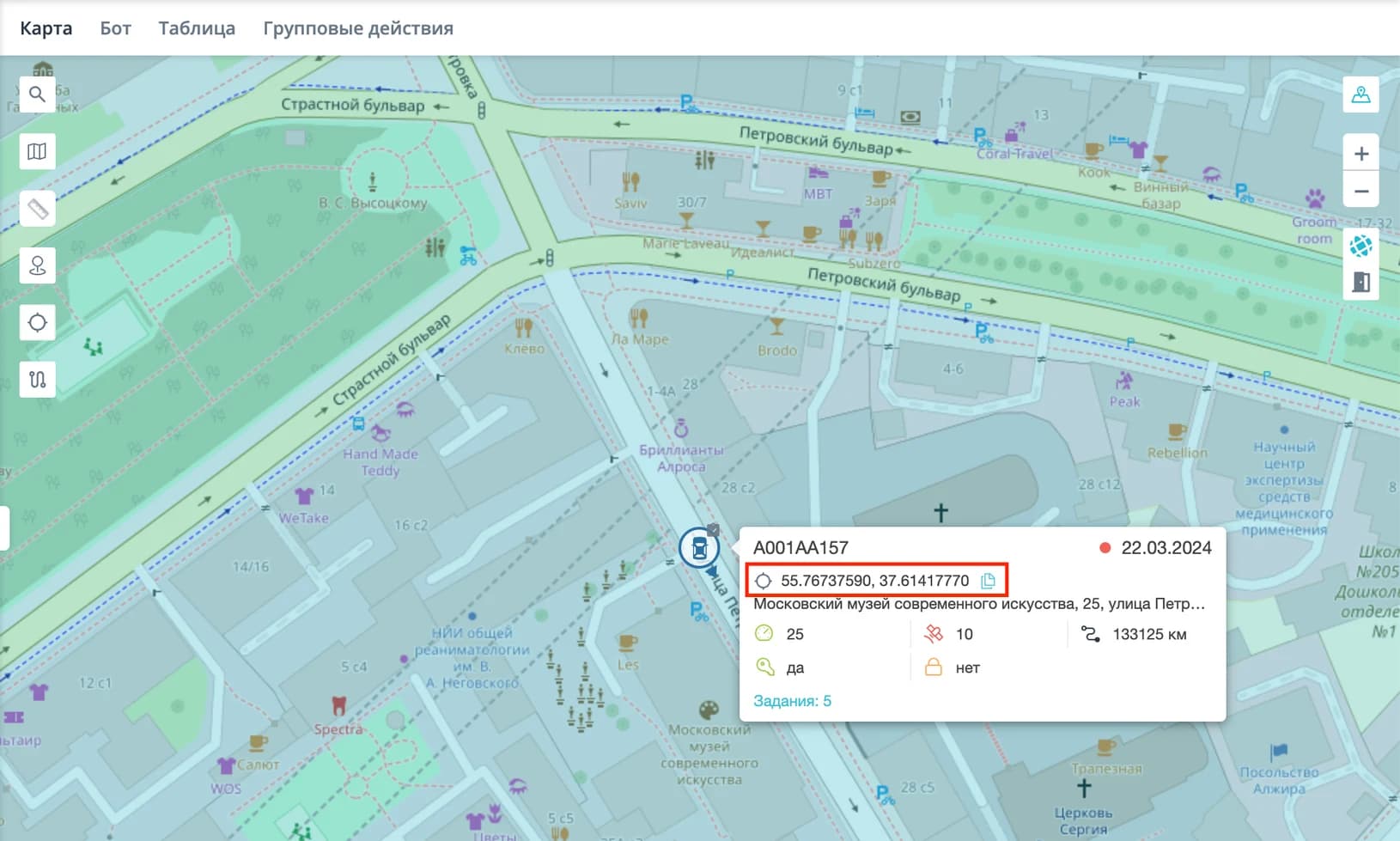The image size is (1400, 841).
Task: Switch to the Таблица tab
Action: (x=197, y=28)
